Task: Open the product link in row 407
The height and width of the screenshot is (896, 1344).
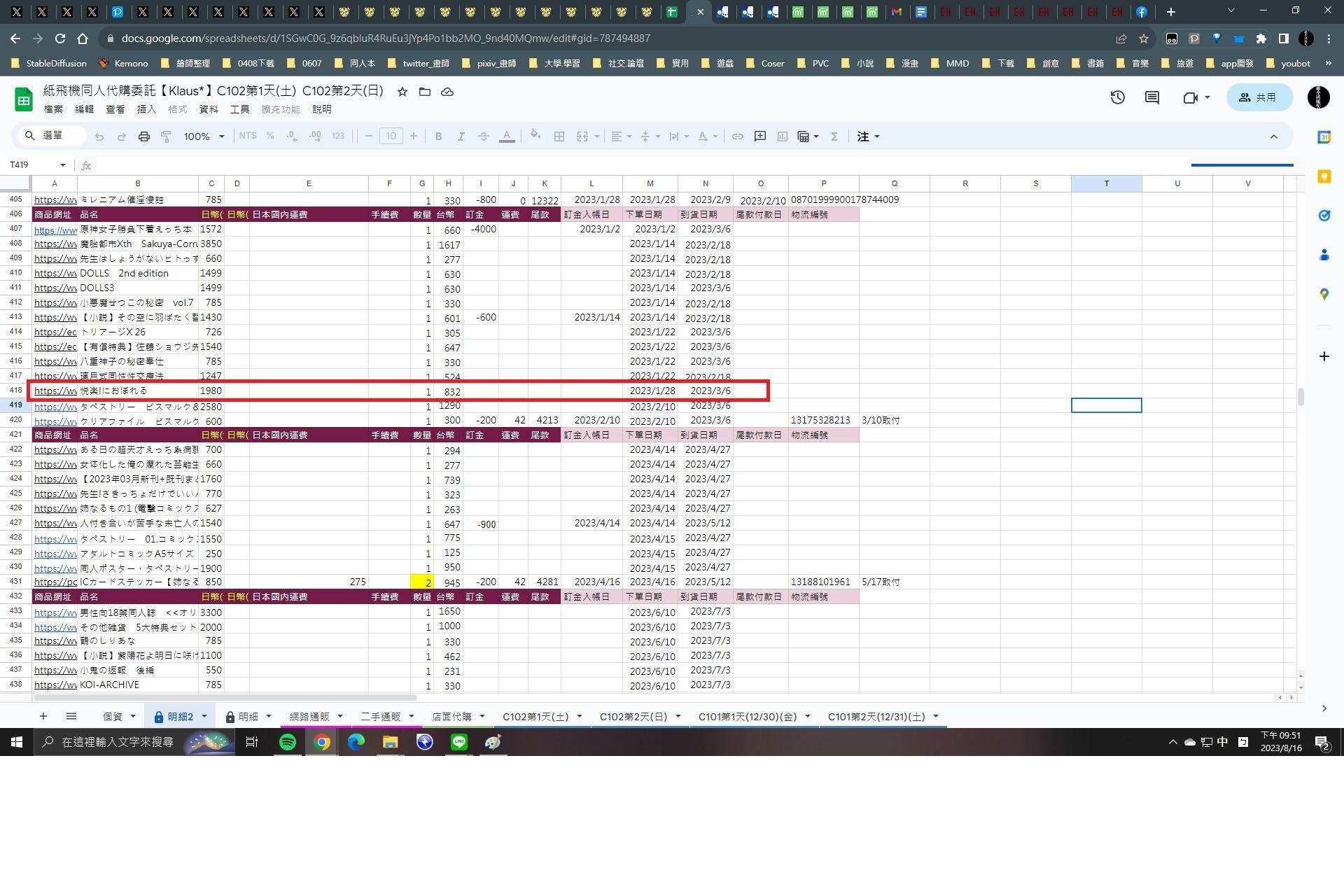Action: [x=55, y=230]
